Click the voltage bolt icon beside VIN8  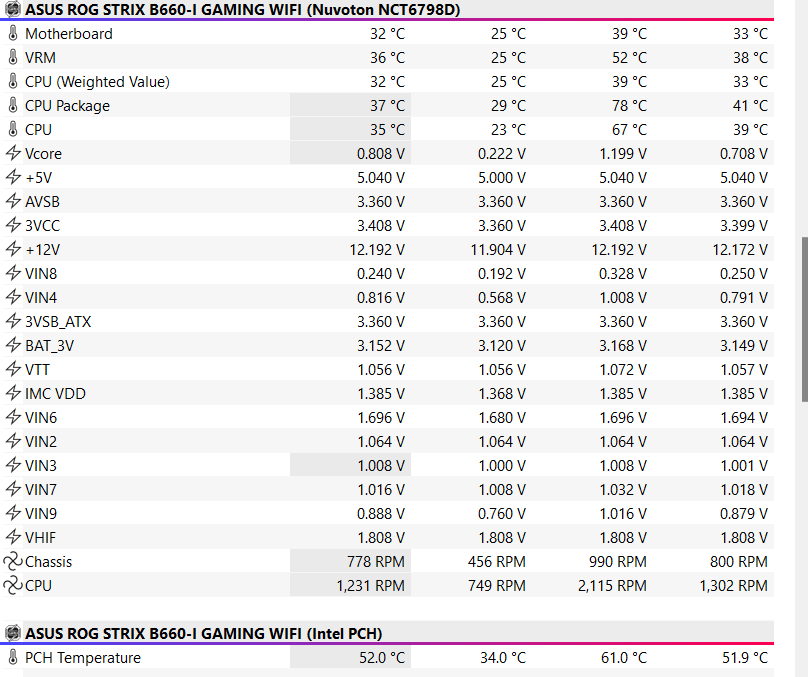pos(13,274)
